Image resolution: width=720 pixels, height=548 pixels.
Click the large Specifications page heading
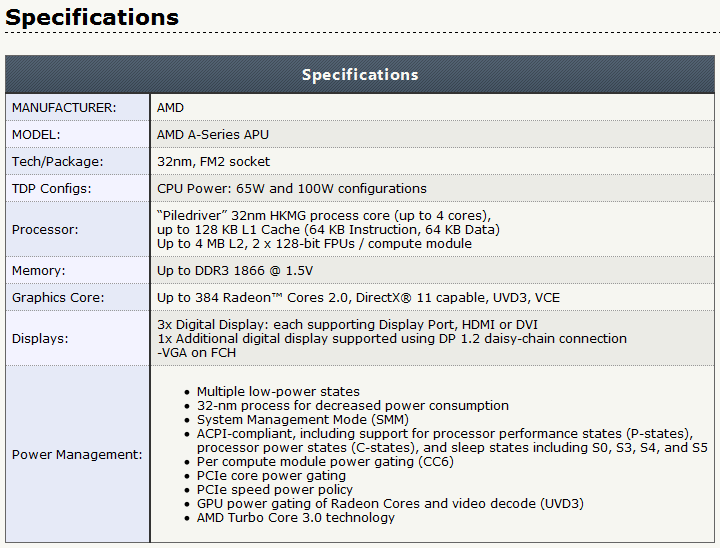[x=92, y=17]
